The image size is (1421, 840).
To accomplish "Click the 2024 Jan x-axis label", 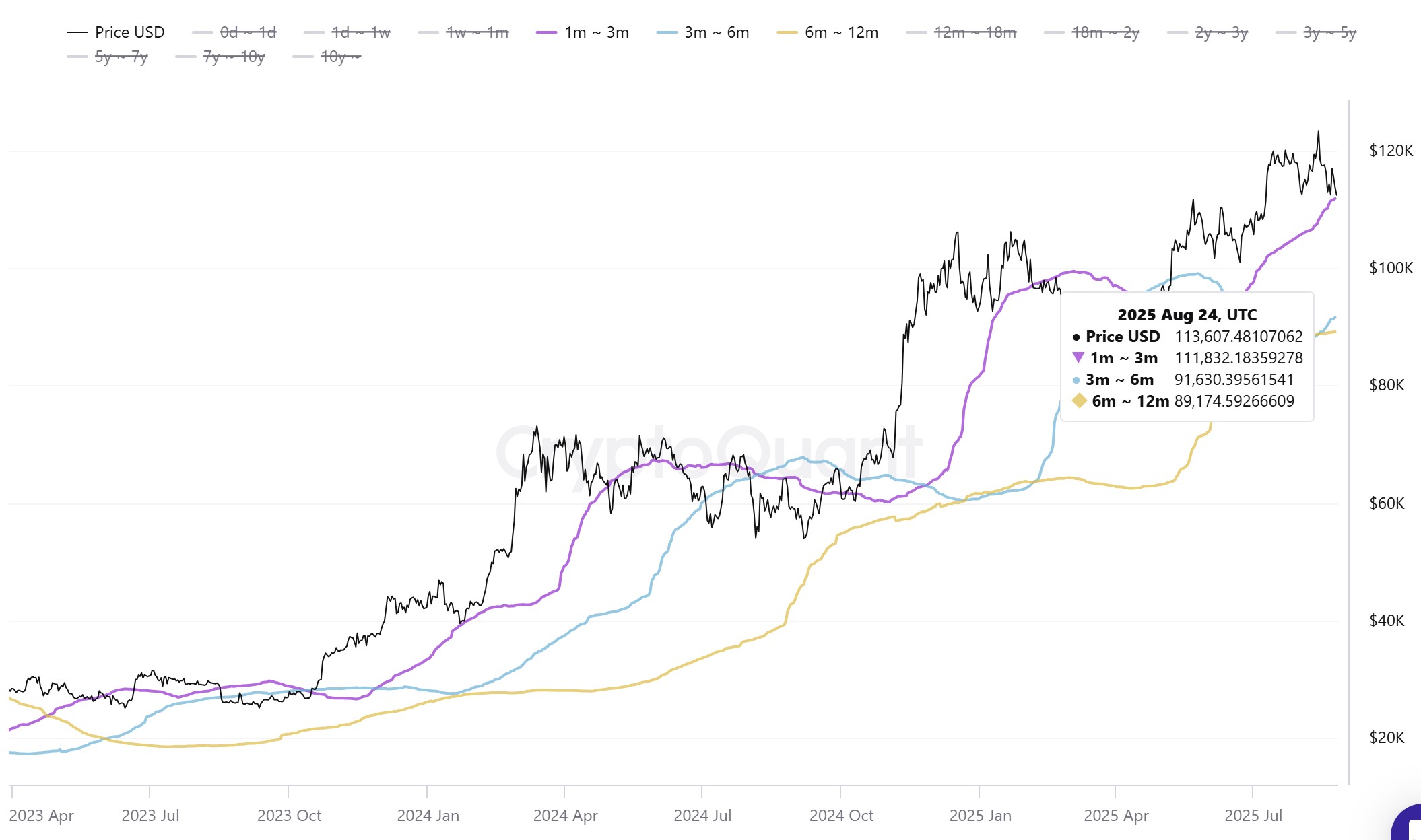I will tap(428, 816).
